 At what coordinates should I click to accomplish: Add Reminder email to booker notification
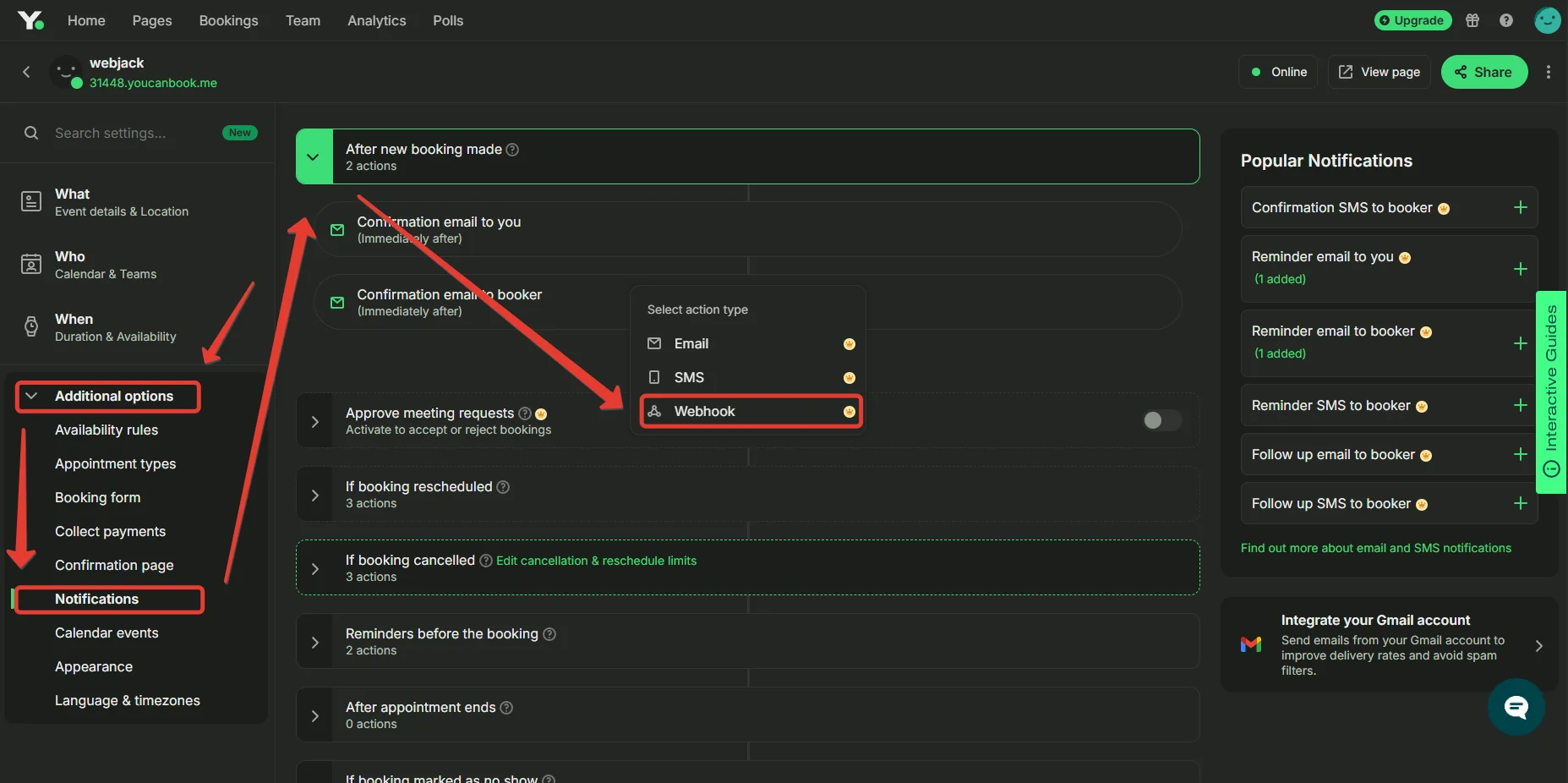point(1520,343)
